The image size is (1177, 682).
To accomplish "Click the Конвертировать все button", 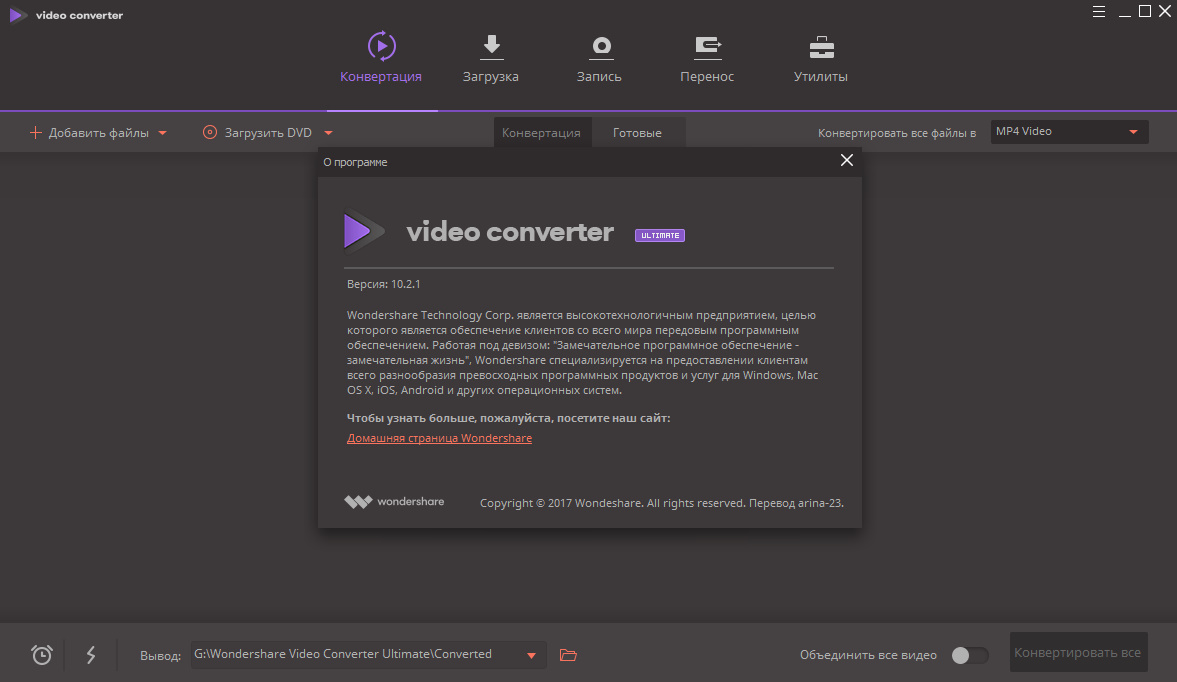I will (x=1078, y=653).
